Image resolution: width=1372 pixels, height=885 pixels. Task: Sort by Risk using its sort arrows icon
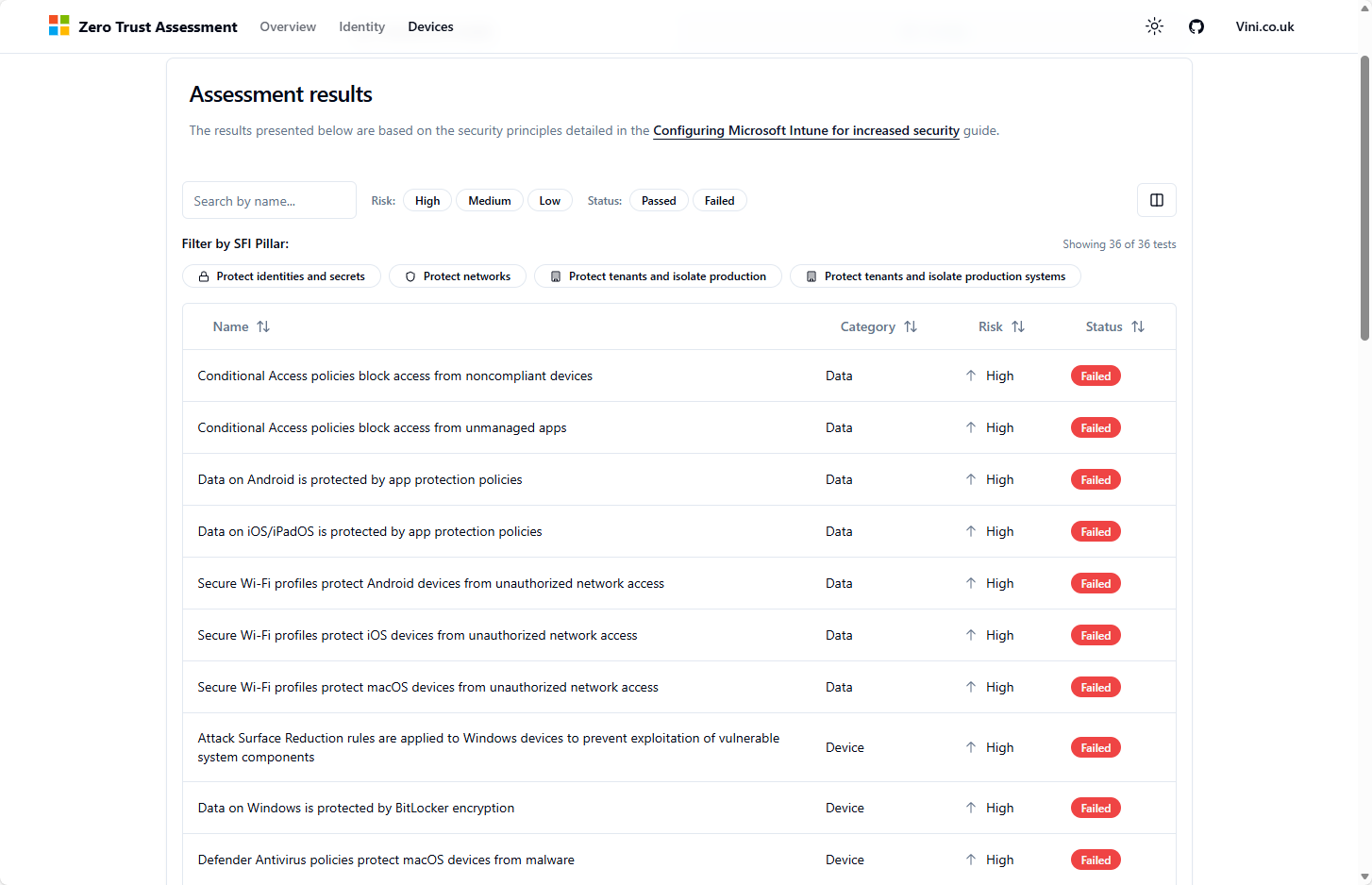[1019, 326]
